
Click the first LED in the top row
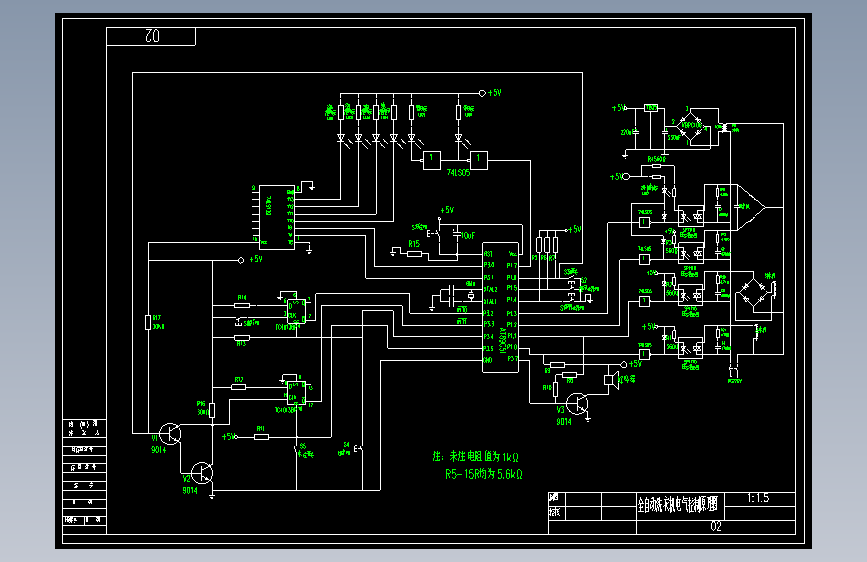(341, 137)
